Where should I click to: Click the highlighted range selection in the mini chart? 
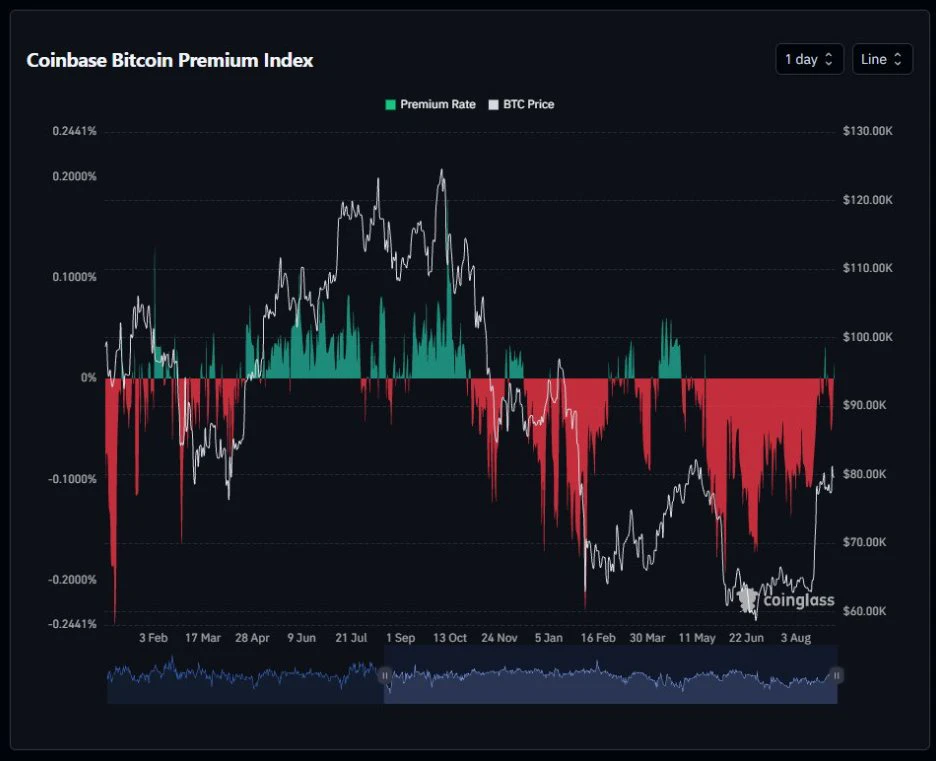pos(610,675)
